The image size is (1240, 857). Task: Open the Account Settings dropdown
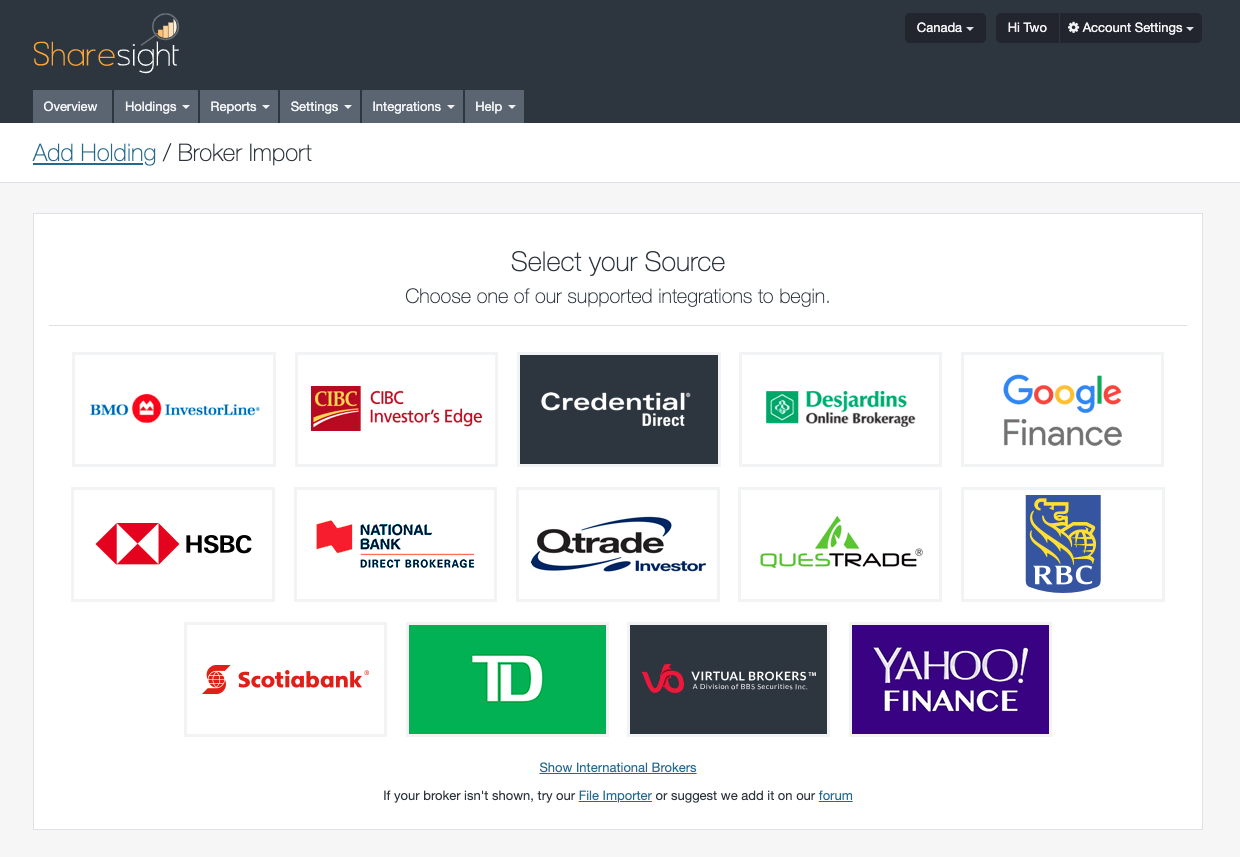pos(1130,28)
